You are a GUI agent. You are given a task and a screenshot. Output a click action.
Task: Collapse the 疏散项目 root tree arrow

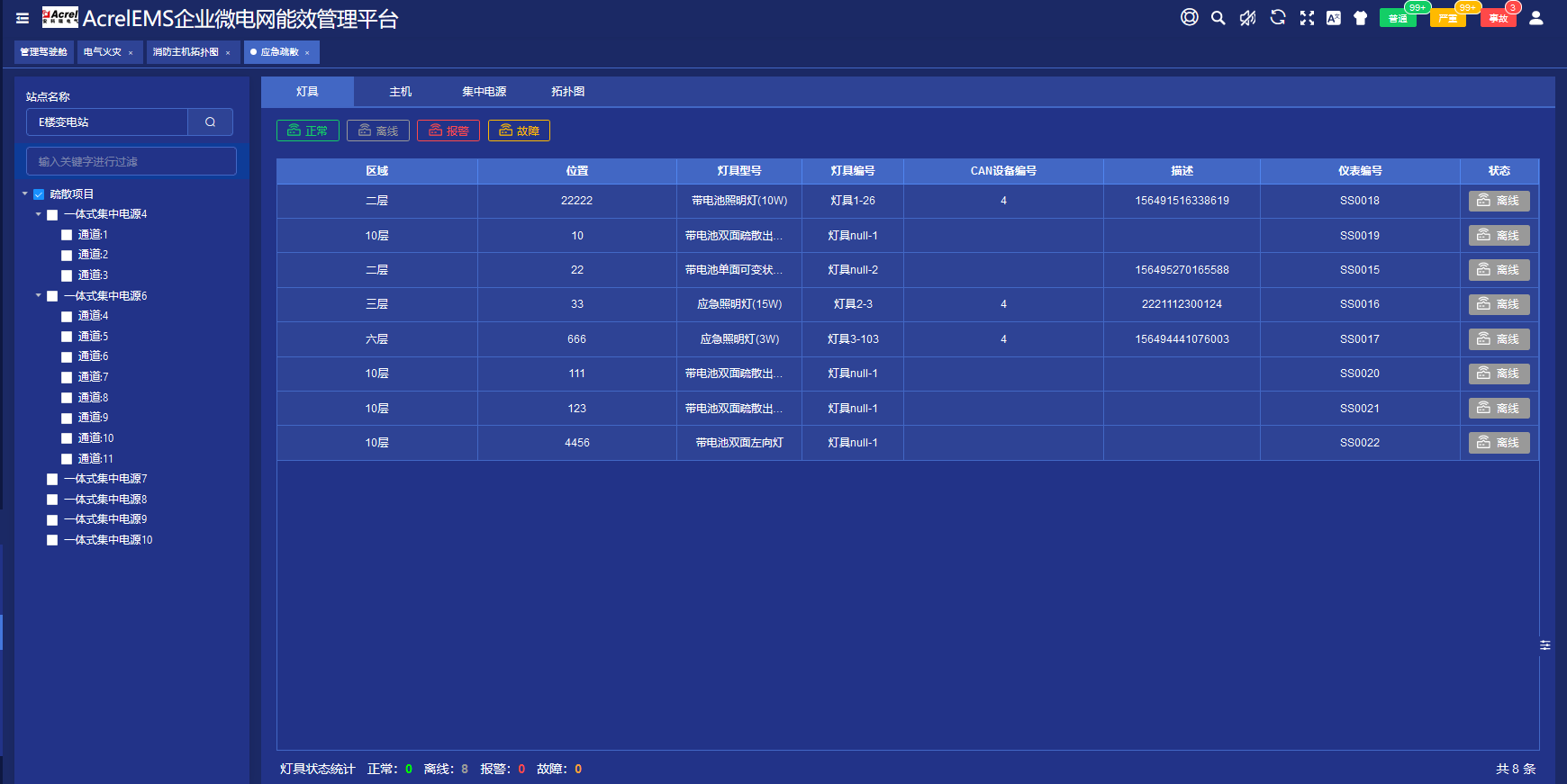pyautogui.click(x=25, y=194)
